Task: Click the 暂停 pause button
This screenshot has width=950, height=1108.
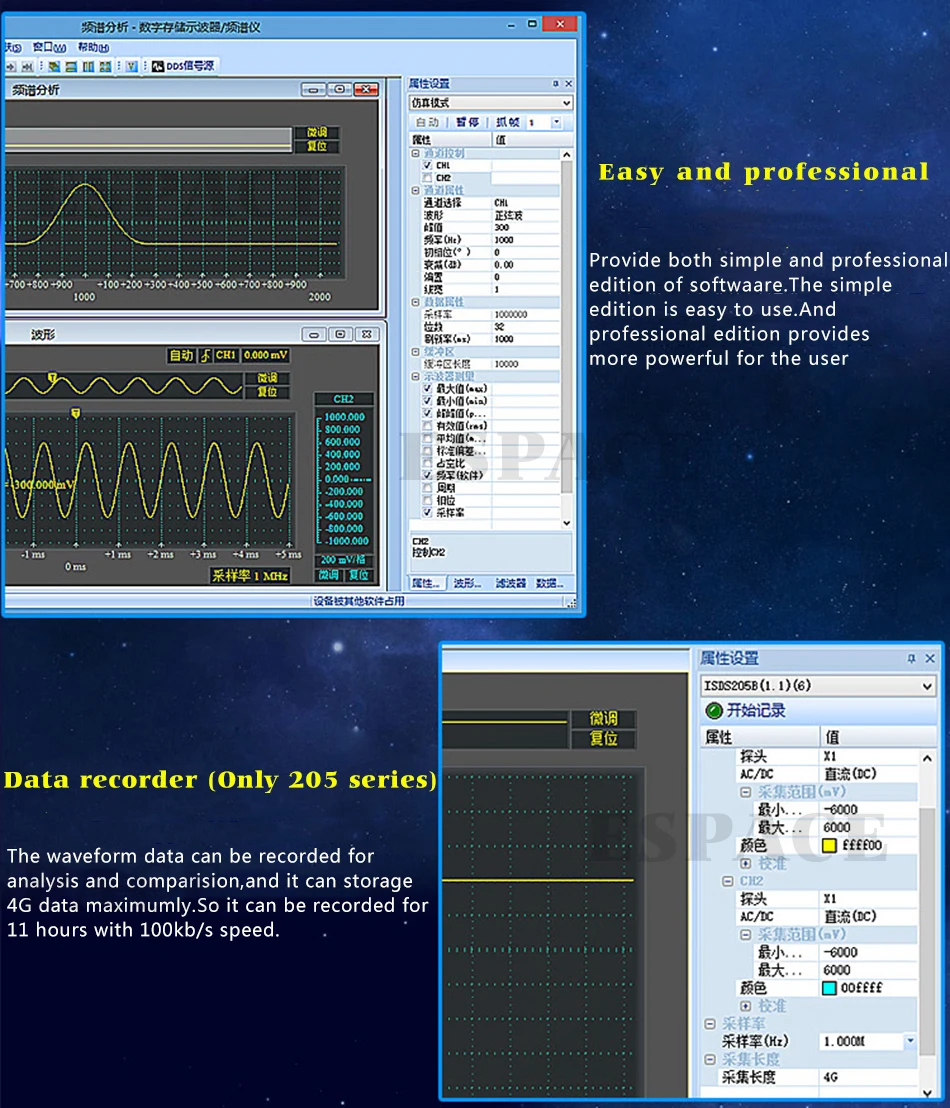Action: coord(467,122)
